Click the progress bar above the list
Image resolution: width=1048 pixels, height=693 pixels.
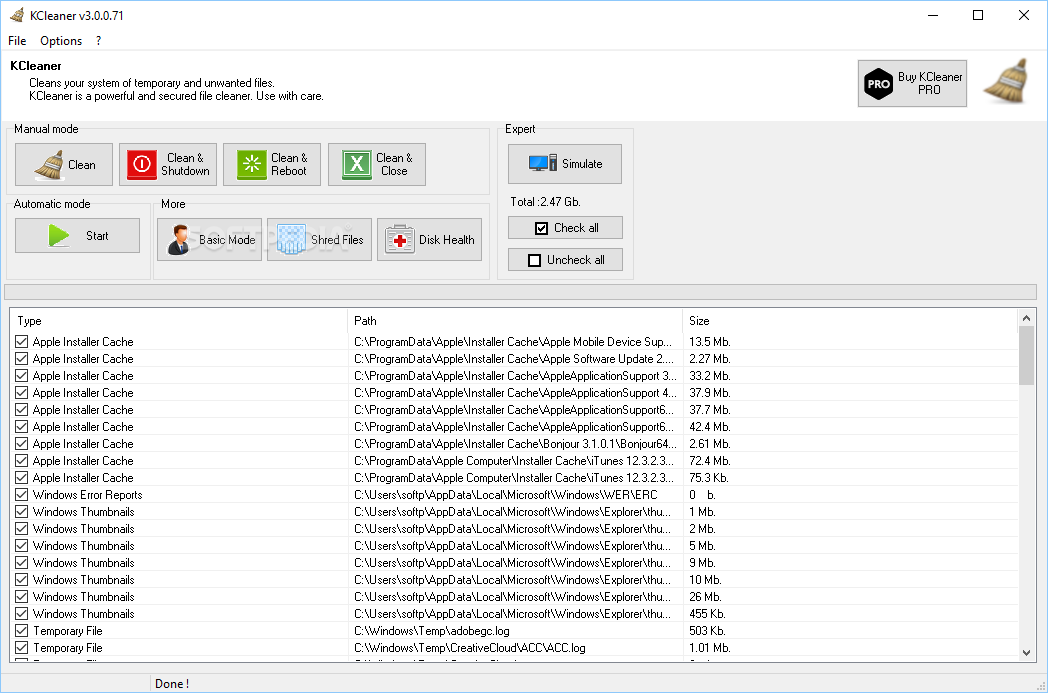tap(520, 292)
